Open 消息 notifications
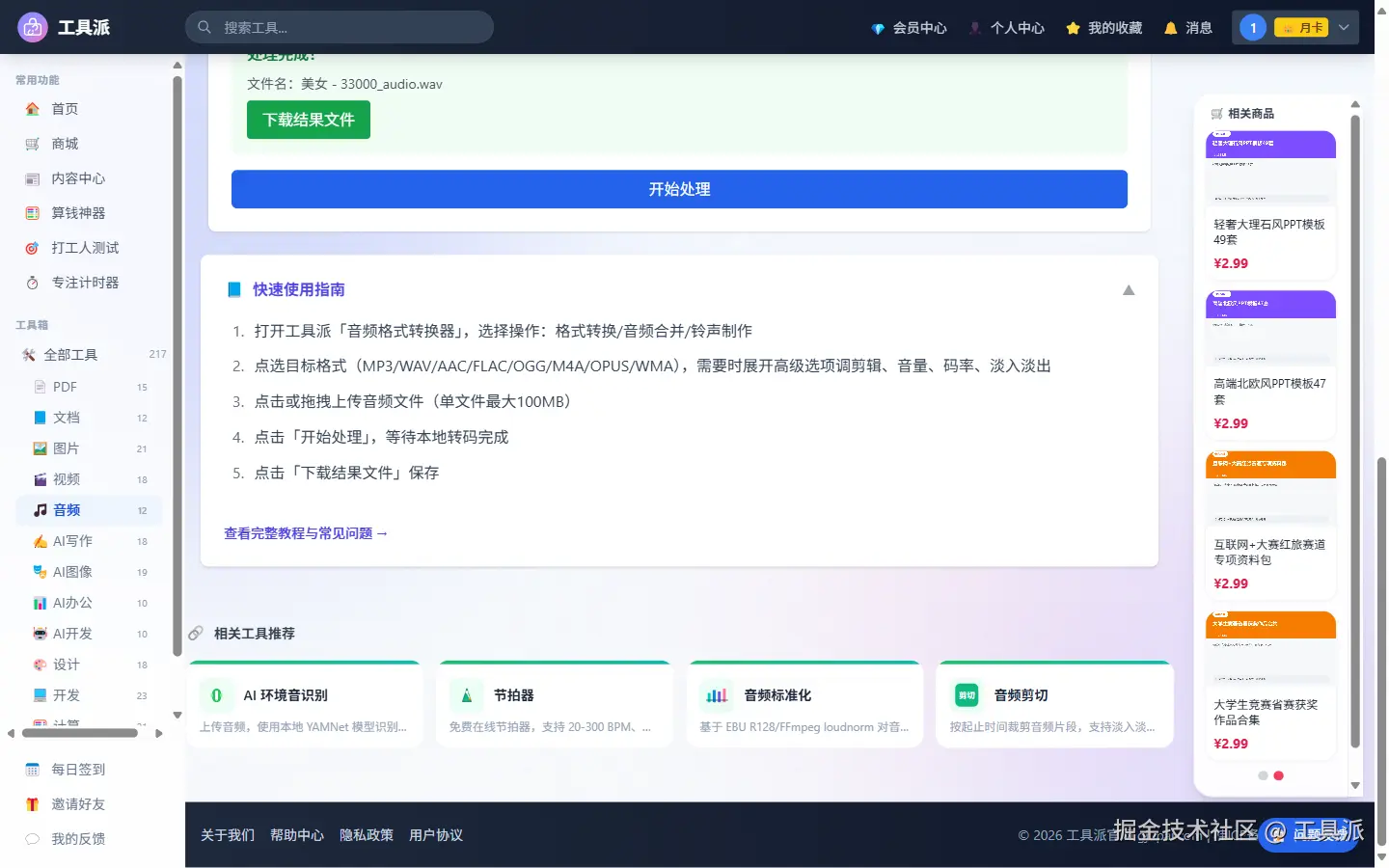1389x868 pixels. 1187,28
